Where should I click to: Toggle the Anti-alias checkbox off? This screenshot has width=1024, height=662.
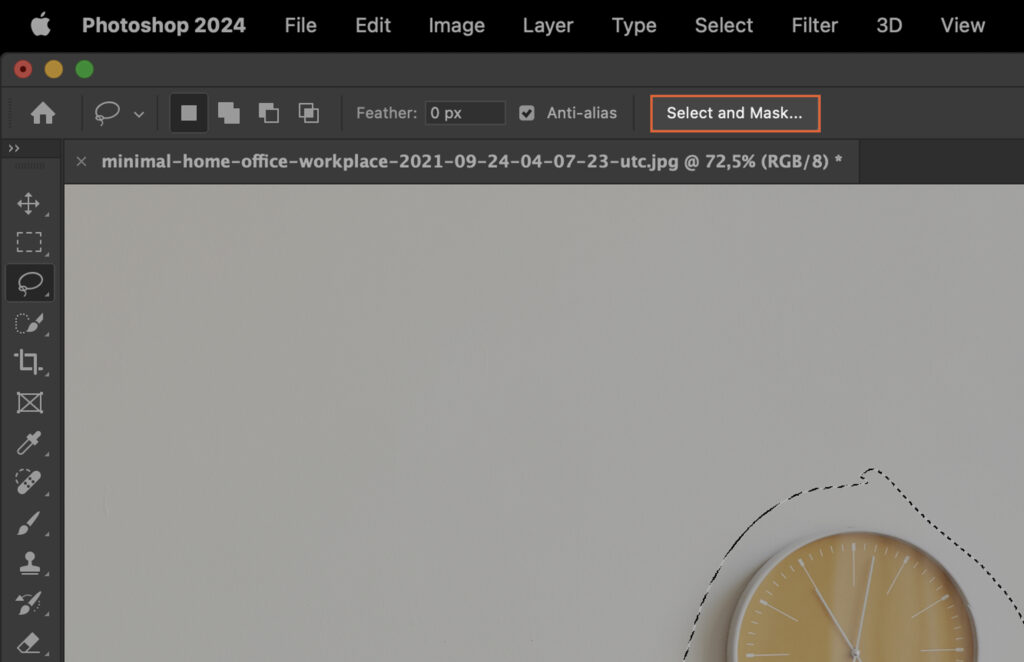(x=527, y=113)
